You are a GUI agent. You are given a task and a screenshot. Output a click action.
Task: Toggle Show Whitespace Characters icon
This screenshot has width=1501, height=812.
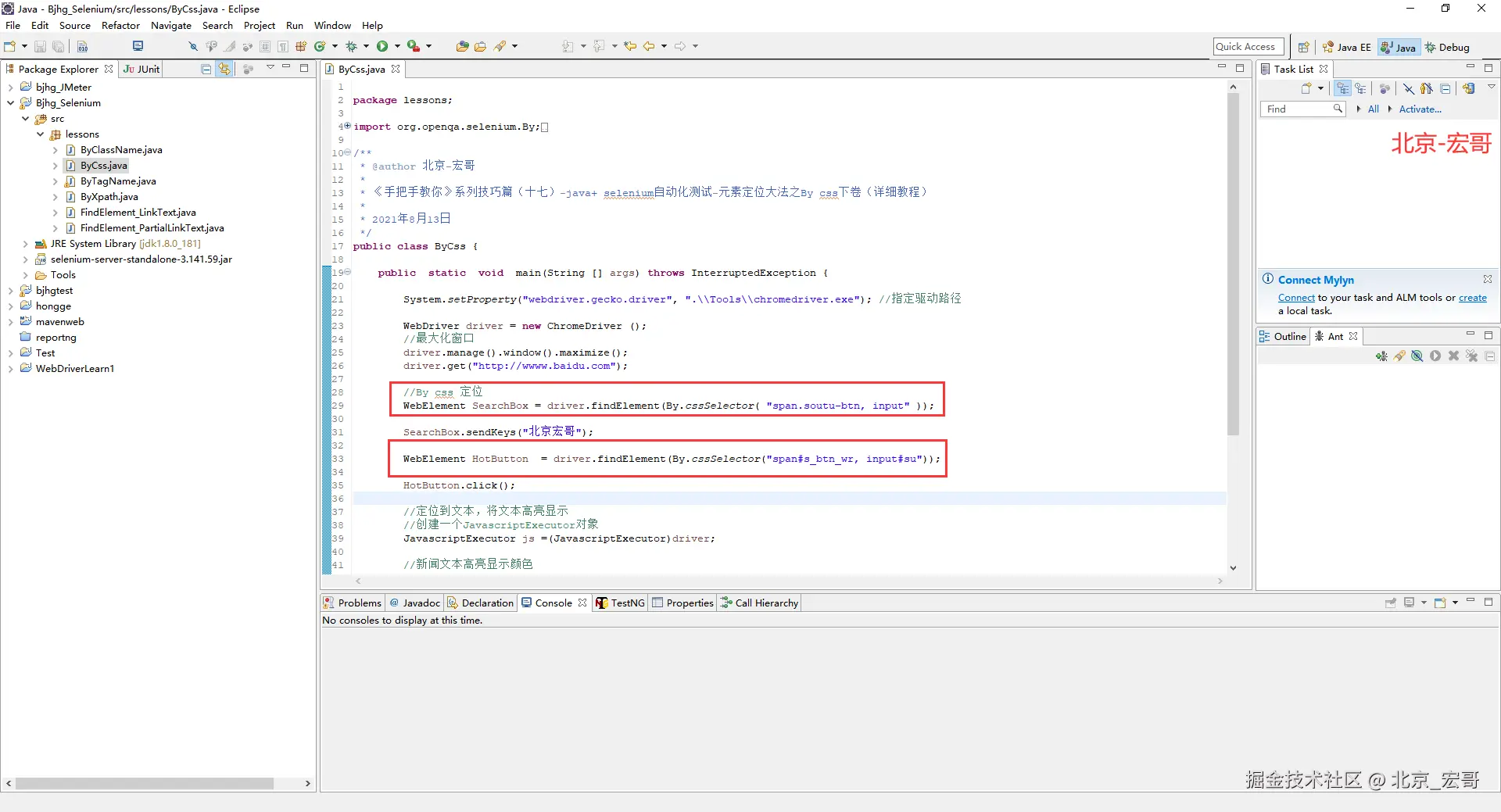click(x=283, y=46)
